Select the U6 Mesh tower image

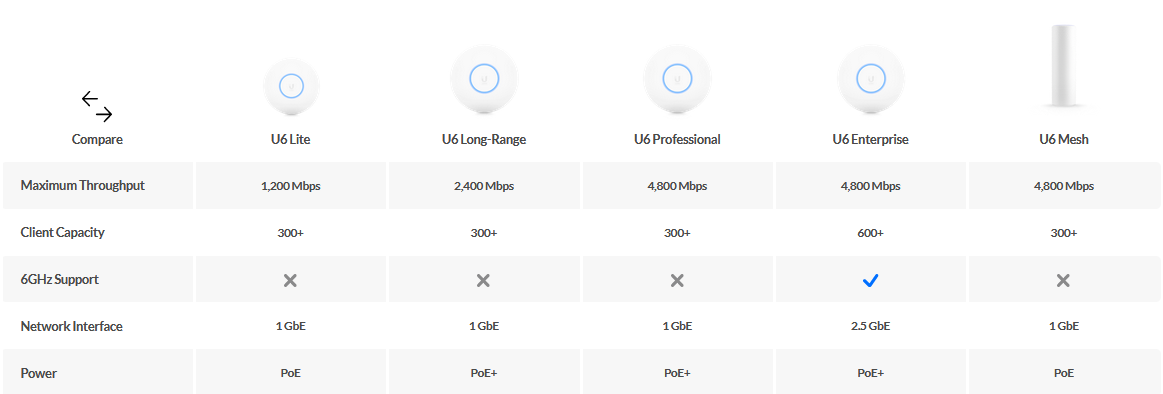click(x=1064, y=67)
